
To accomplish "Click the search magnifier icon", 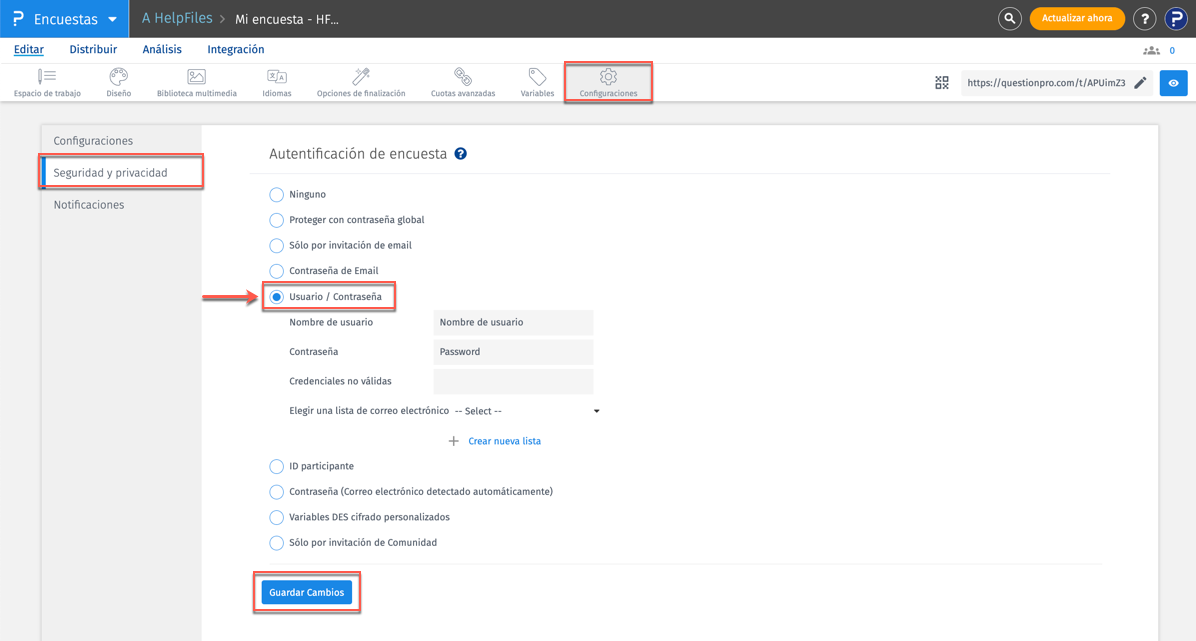I will coord(1010,18).
